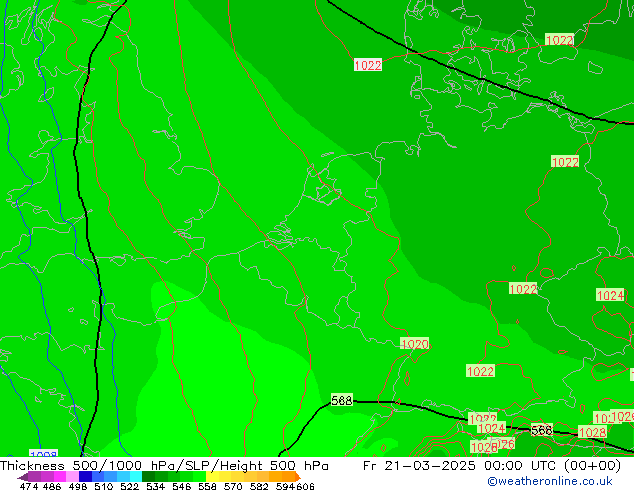The height and width of the screenshot is (490, 634).
Task: Click the legend value '498'
Action: (78, 486)
